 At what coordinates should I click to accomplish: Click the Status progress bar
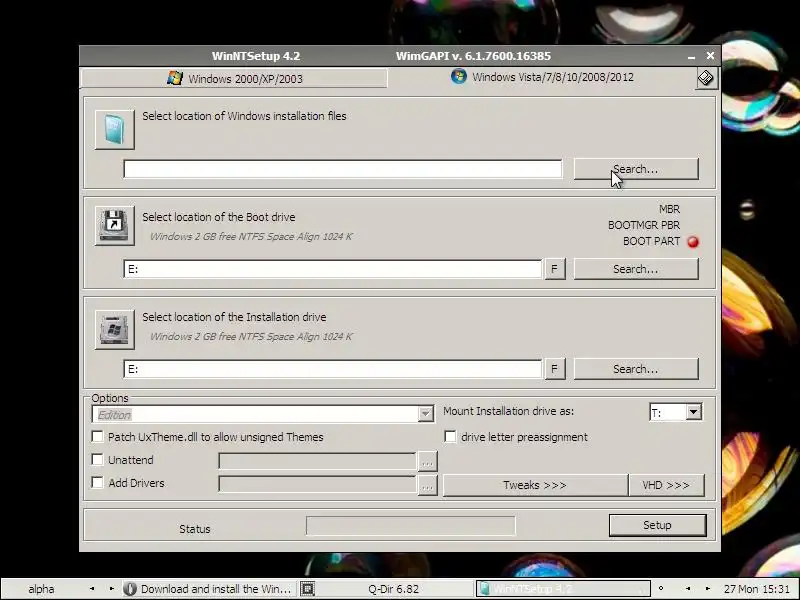(x=411, y=526)
